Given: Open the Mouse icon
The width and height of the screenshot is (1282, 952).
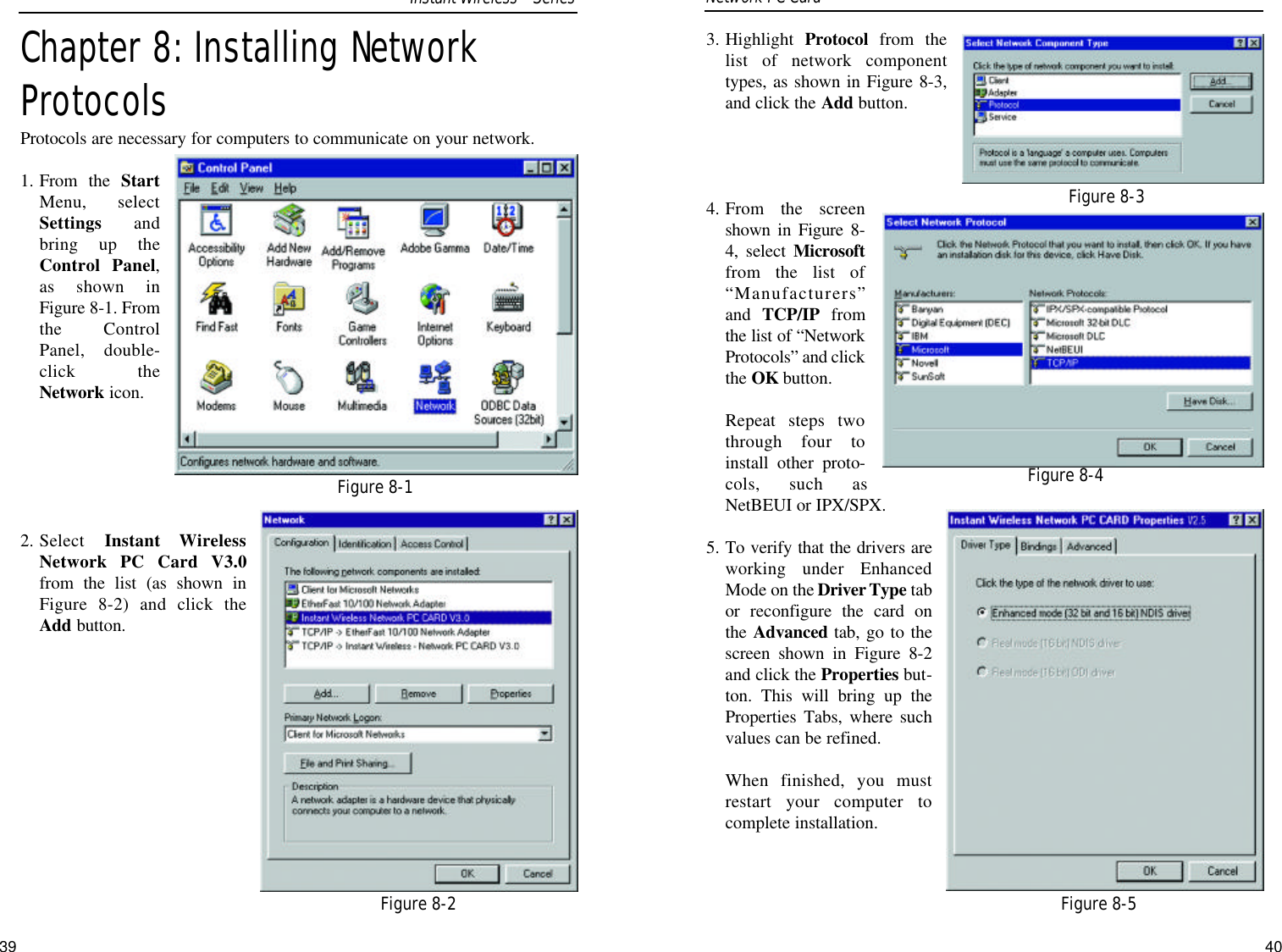Looking at the screenshot, I should point(289,387).
